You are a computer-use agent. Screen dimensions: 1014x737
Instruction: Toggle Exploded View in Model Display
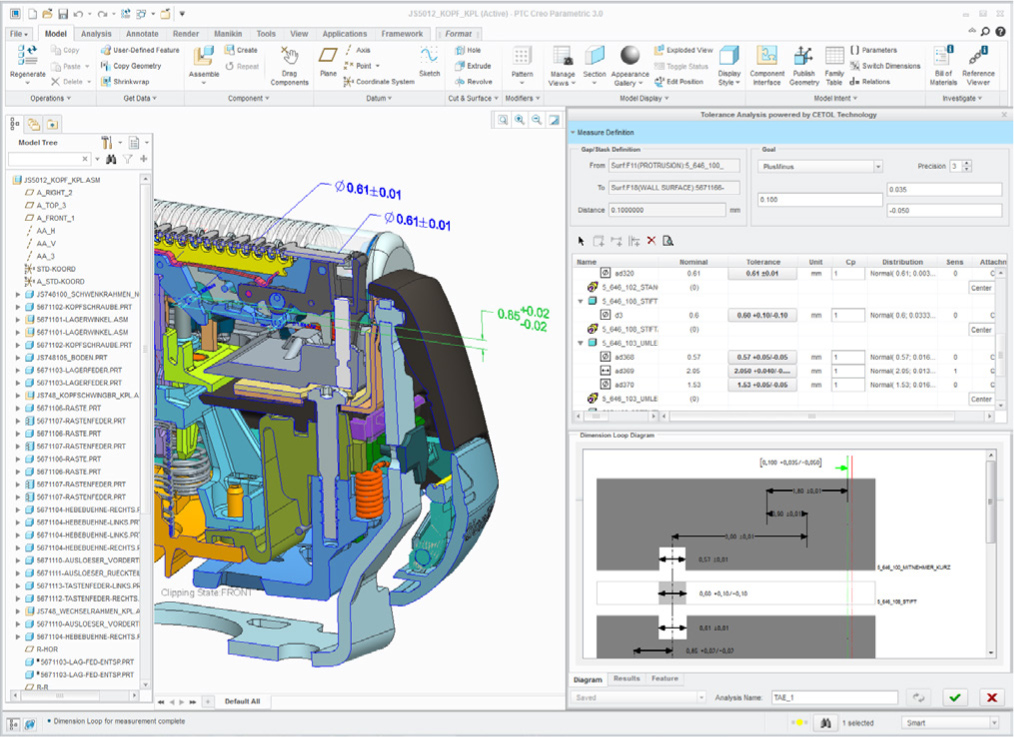click(x=683, y=50)
